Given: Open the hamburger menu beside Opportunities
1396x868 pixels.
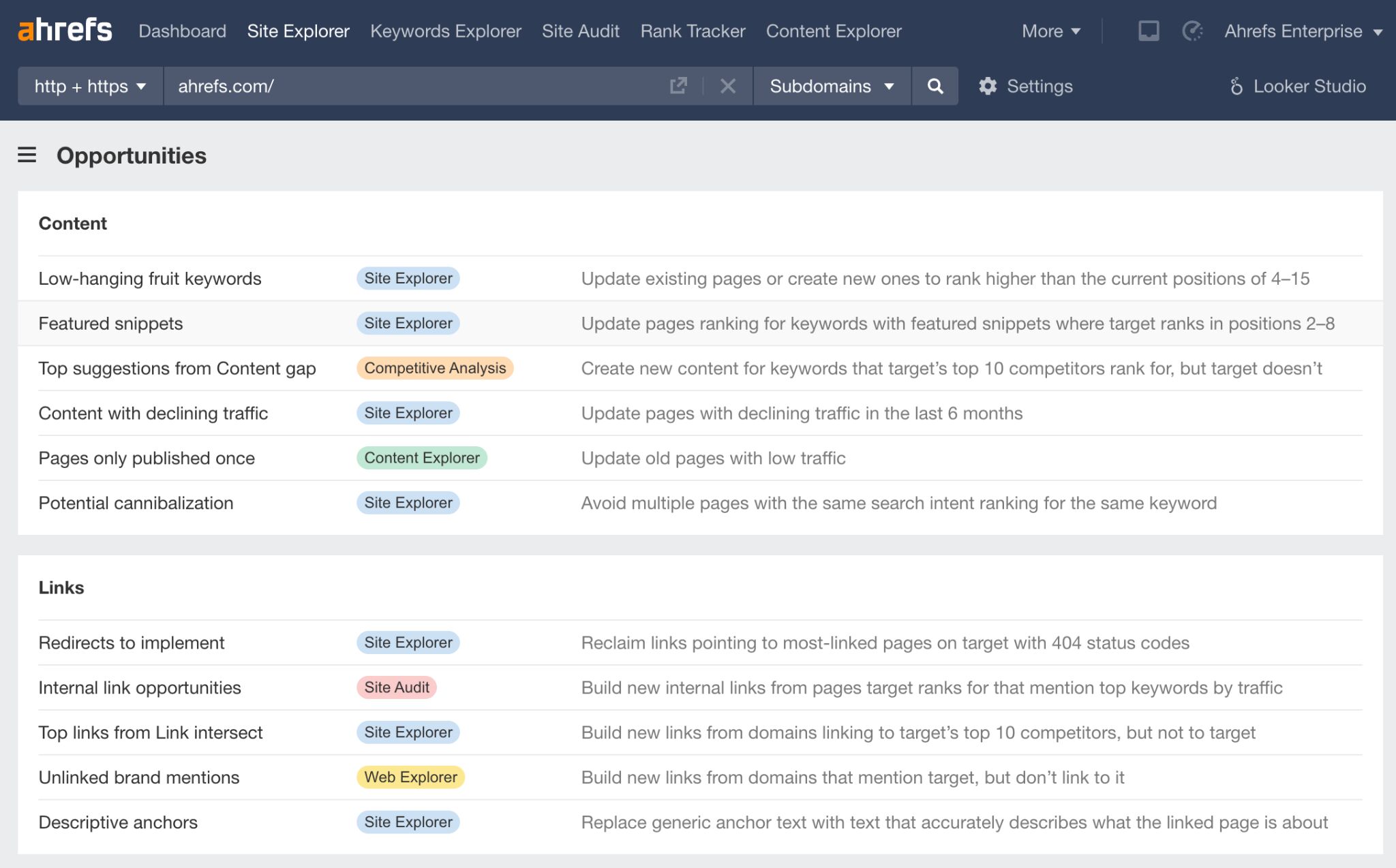Looking at the screenshot, I should pos(25,155).
